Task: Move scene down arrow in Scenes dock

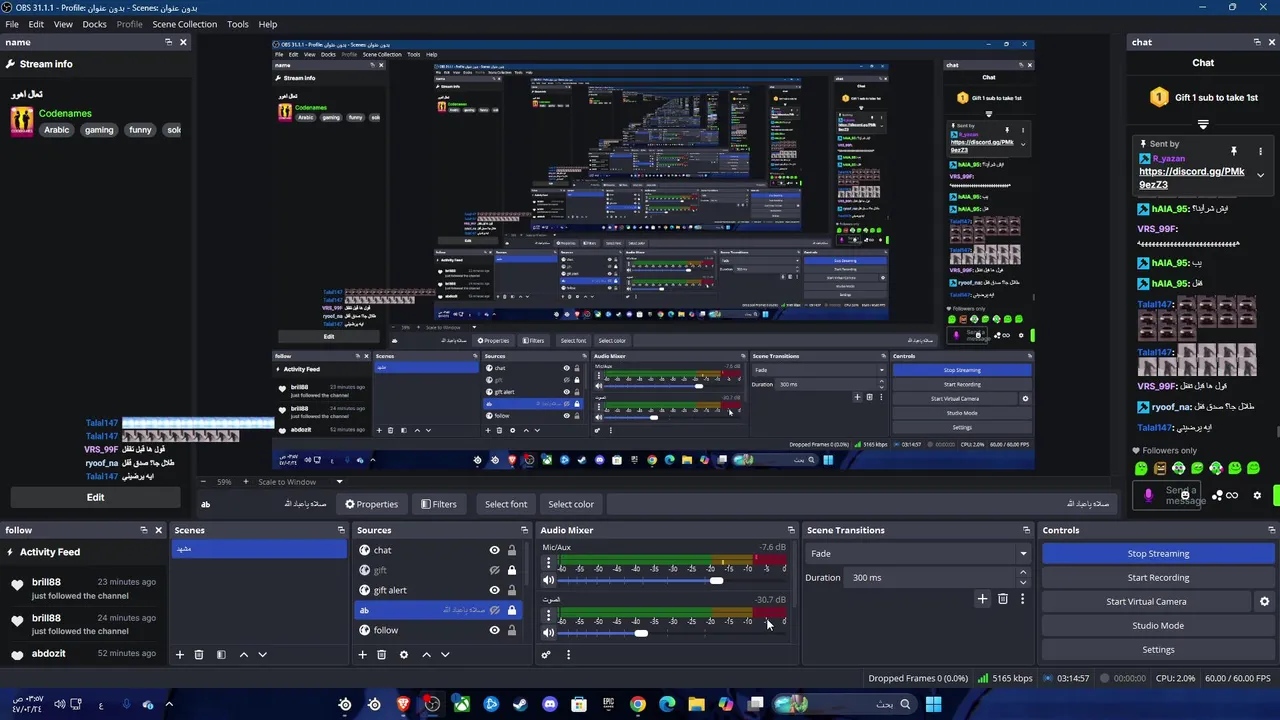Action: [262, 654]
